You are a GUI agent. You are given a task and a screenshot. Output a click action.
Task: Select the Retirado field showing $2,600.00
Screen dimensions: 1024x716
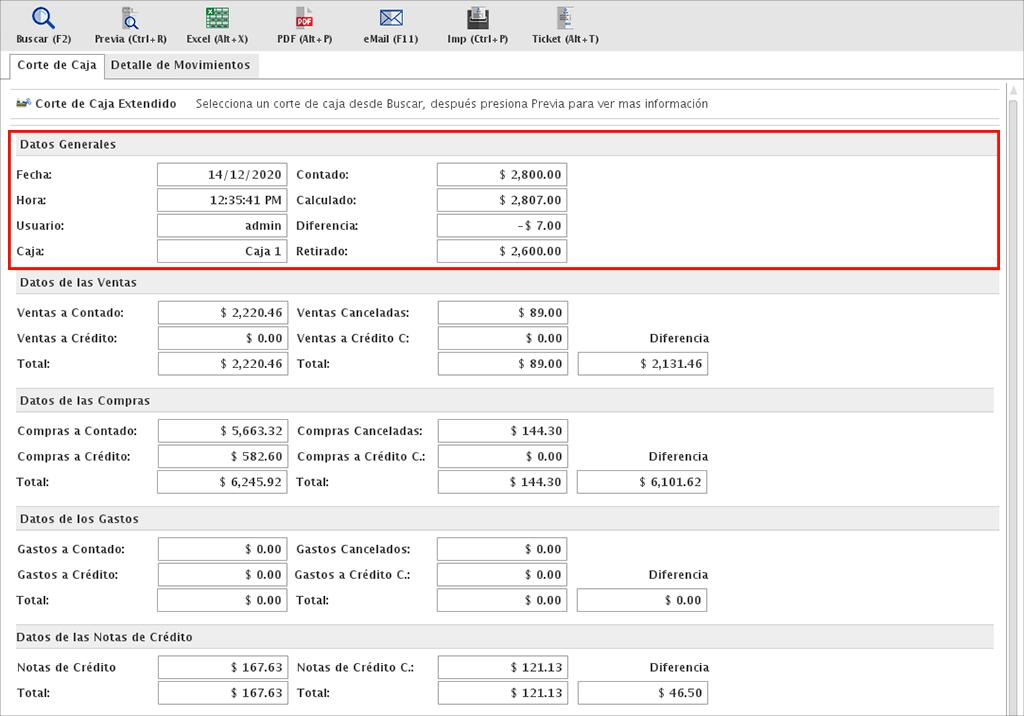[502, 251]
